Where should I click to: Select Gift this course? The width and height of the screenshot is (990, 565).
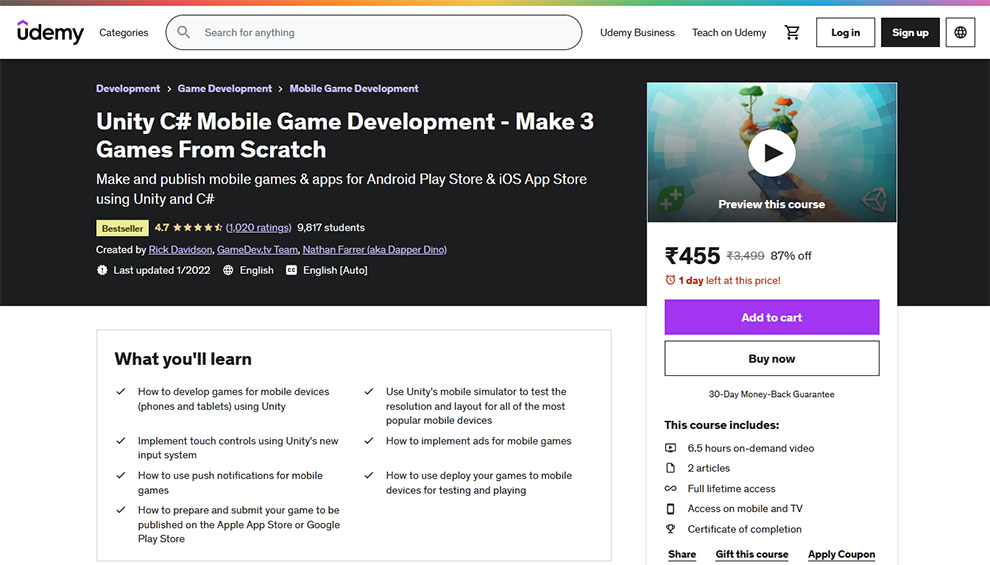click(752, 554)
